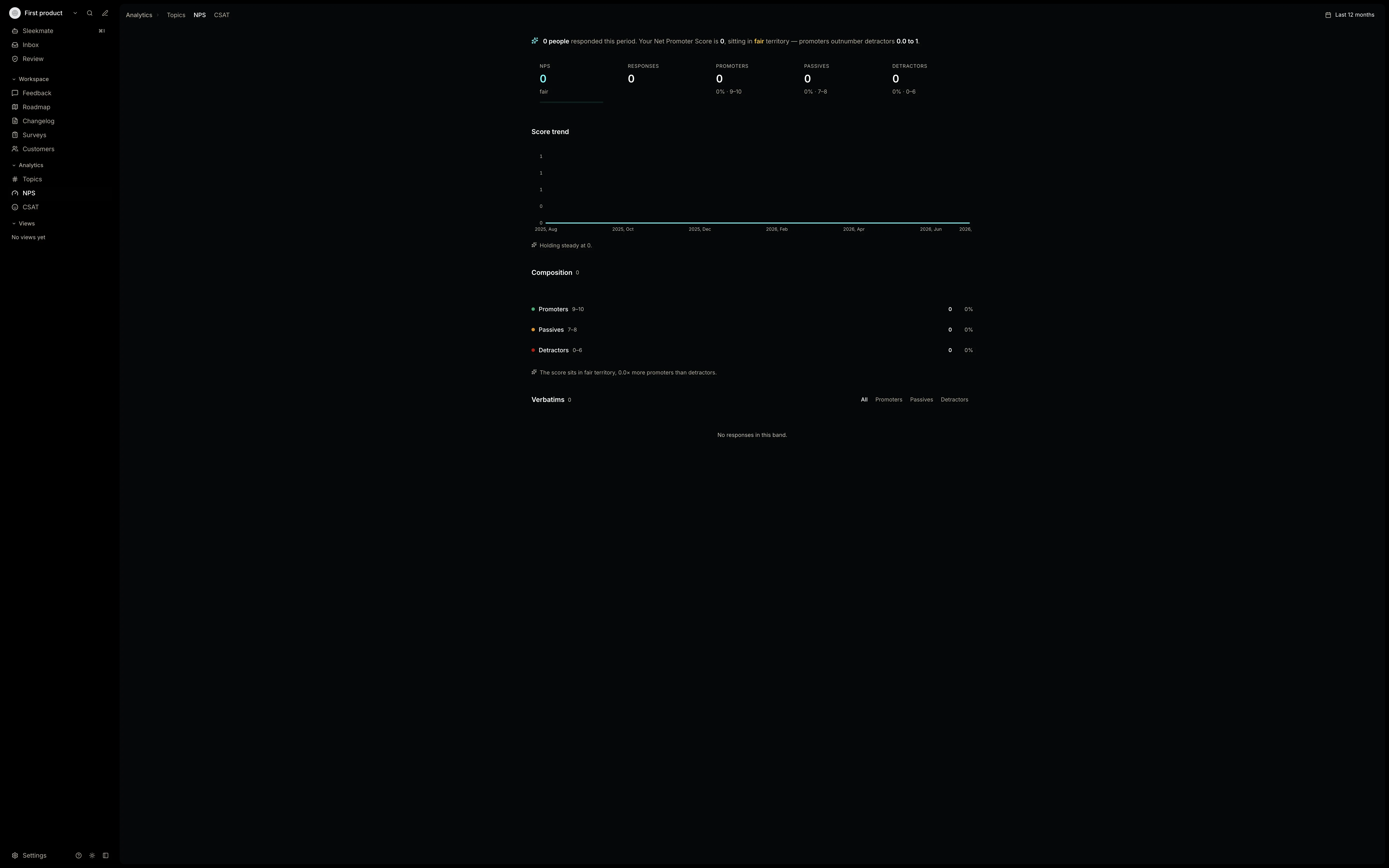
Task: Click the red Detractors dot in Composition
Action: pyautogui.click(x=533, y=350)
